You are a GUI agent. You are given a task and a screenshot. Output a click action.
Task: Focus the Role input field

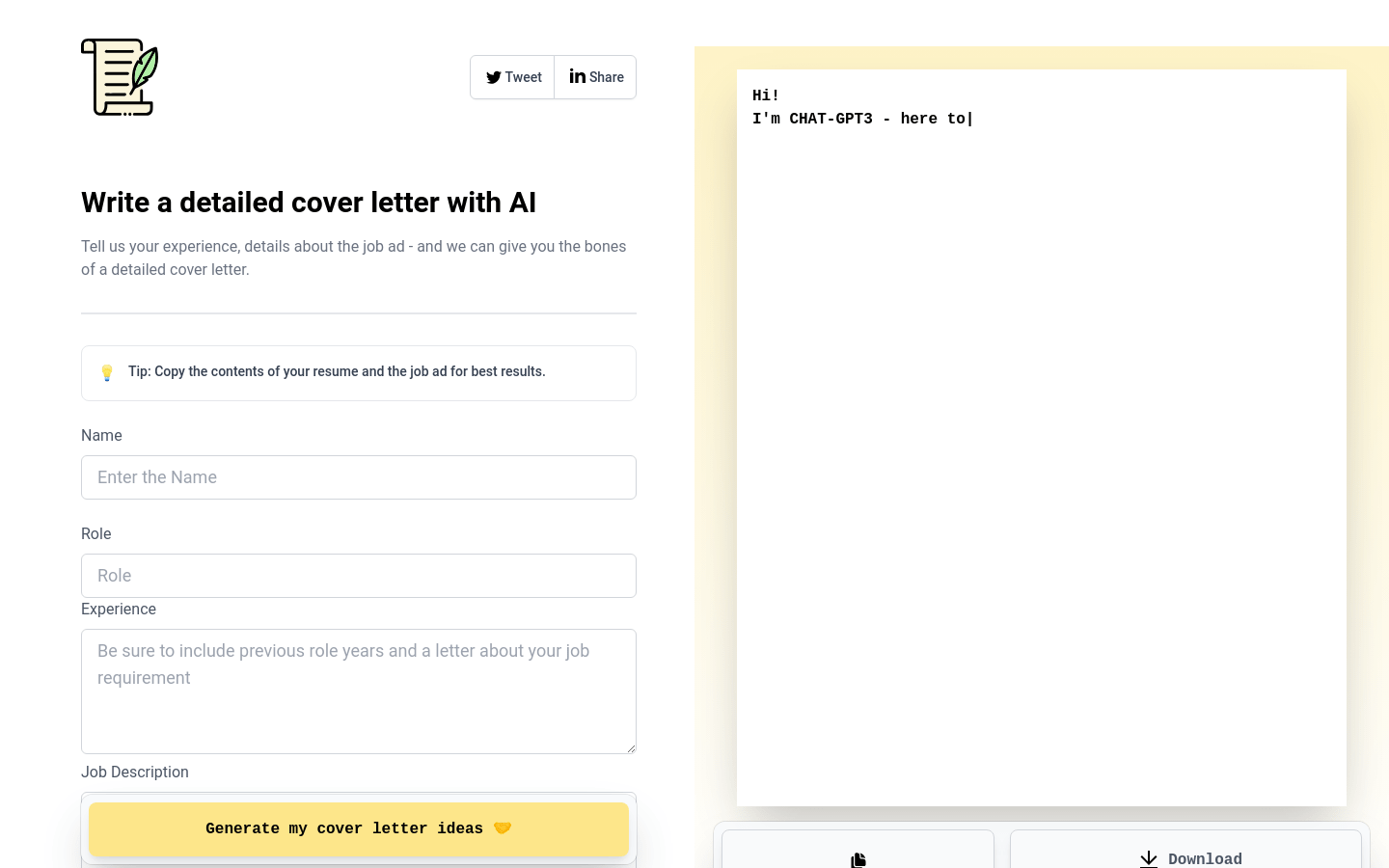[359, 576]
